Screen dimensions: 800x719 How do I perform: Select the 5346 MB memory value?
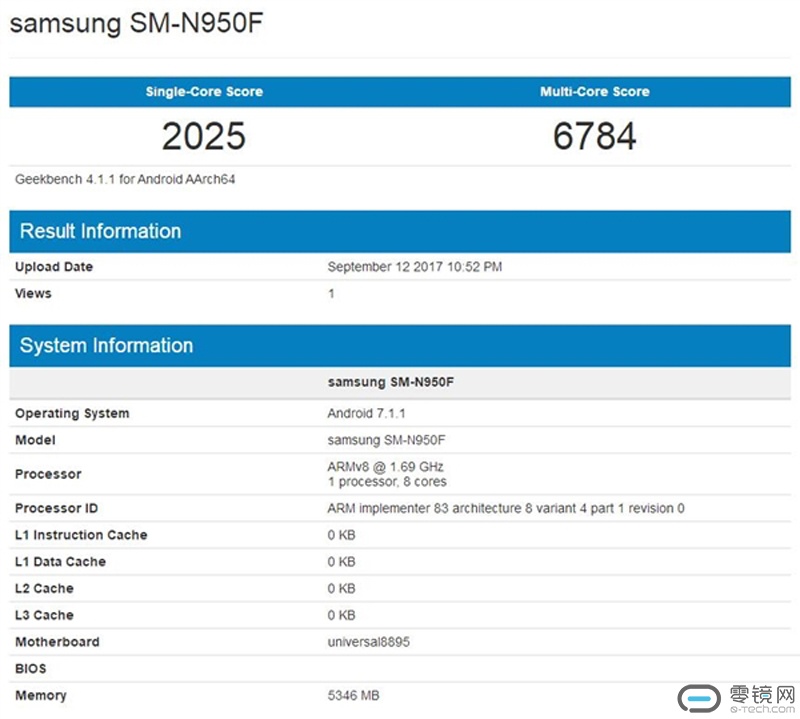354,696
